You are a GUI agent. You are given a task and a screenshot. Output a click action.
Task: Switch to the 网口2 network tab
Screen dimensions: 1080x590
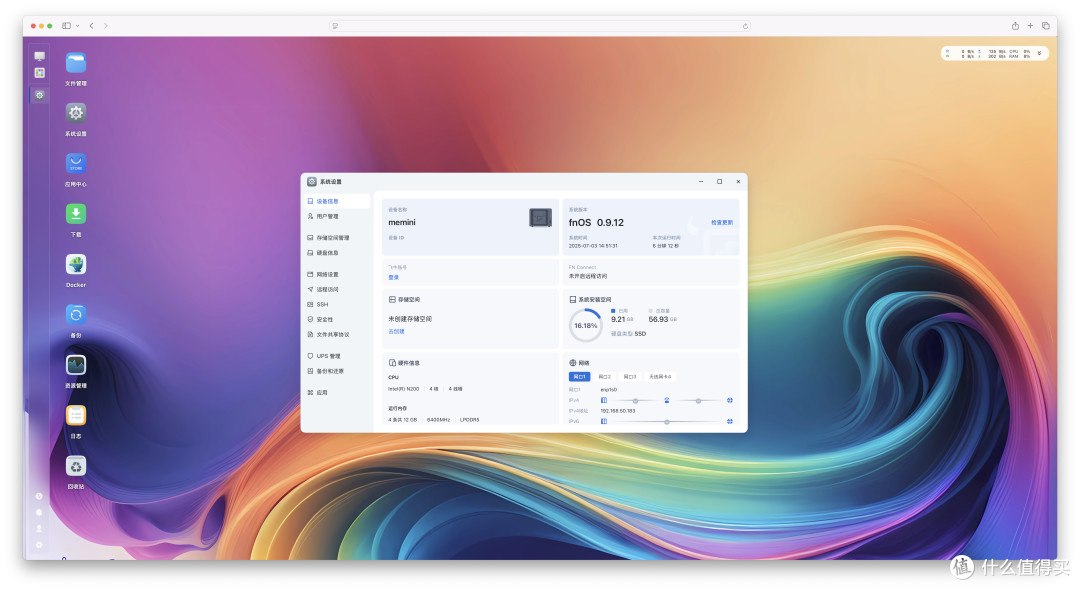pos(605,377)
